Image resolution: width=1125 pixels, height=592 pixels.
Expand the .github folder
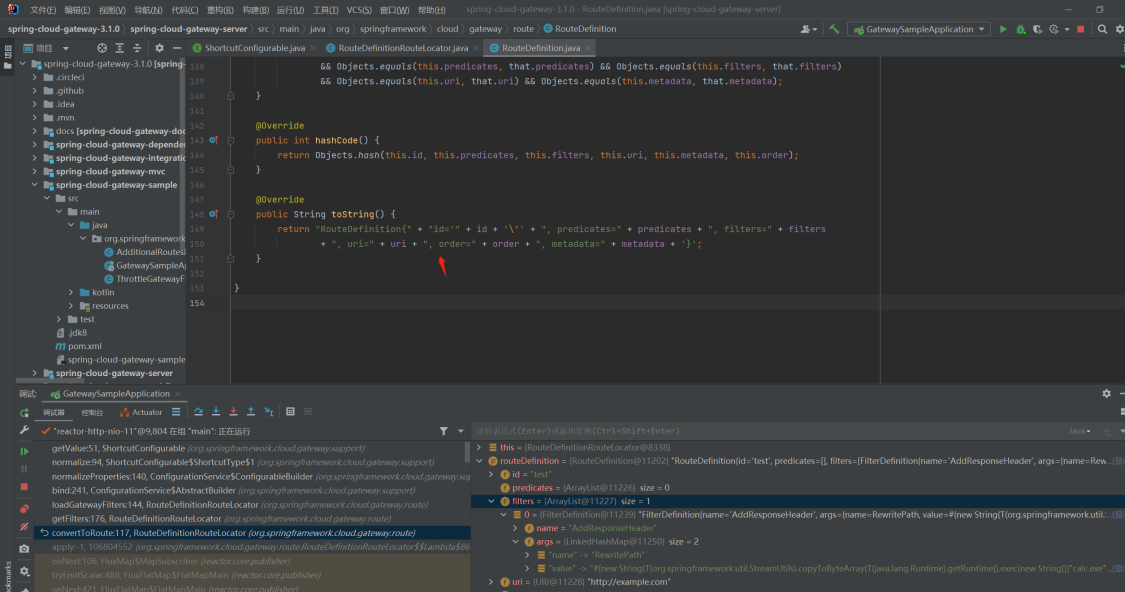(x=34, y=91)
